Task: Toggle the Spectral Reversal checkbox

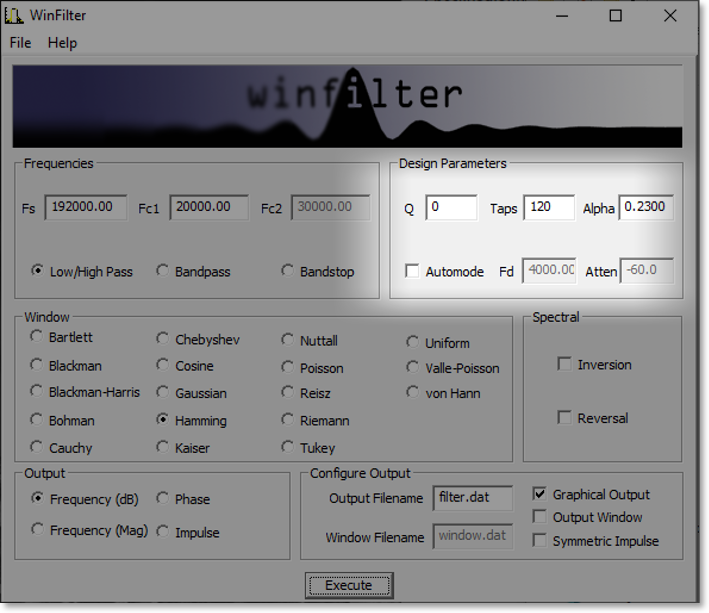Action: pos(565,417)
